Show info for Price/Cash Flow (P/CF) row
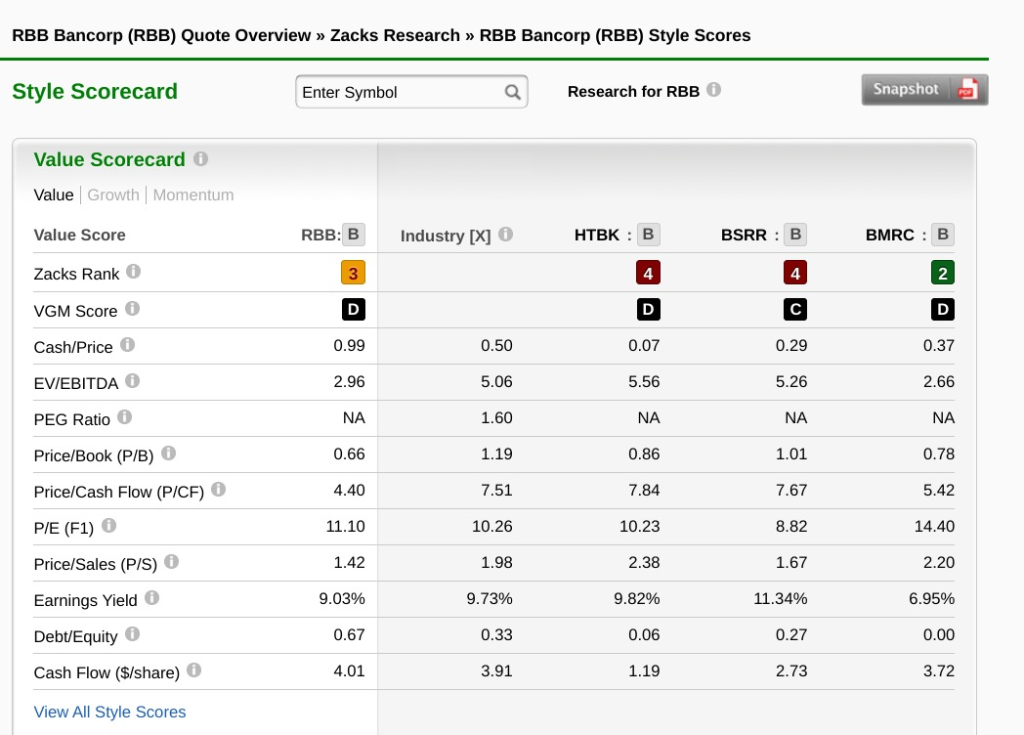Image resolution: width=1024 pixels, height=735 pixels. (218, 489)
